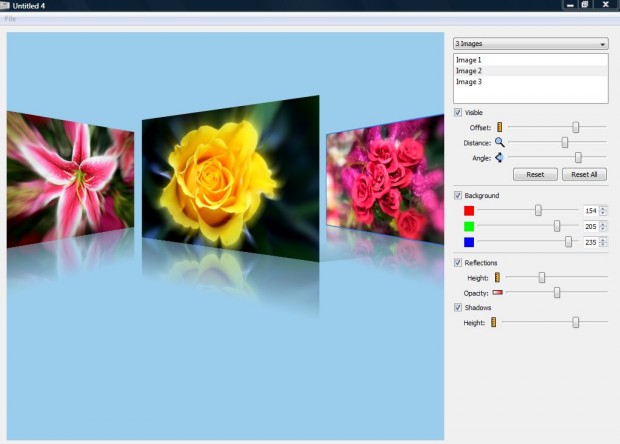
Task: Increase the red value with the stepper
Action: pyautogui.click(x=603, y=208)
